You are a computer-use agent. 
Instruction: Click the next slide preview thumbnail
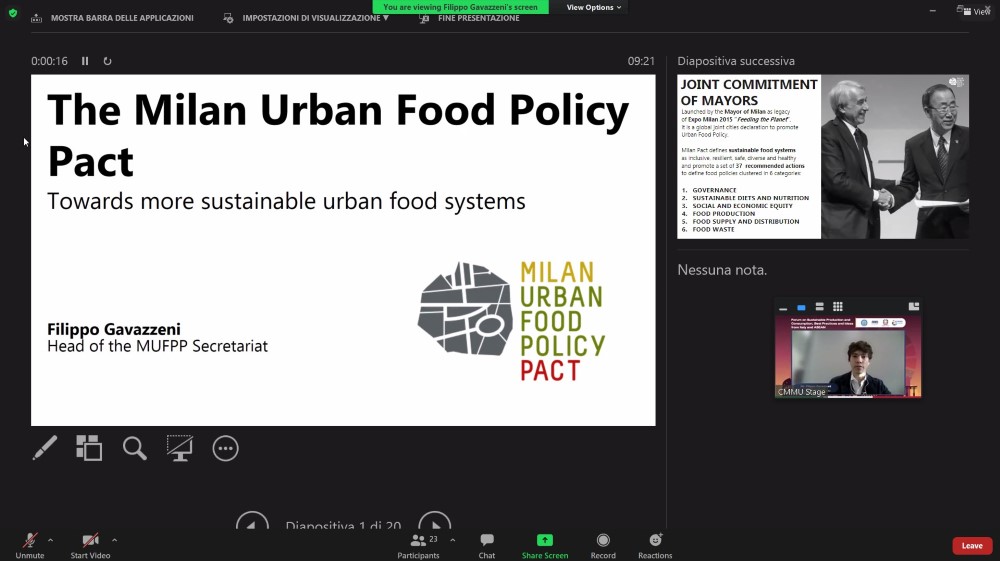822,156
